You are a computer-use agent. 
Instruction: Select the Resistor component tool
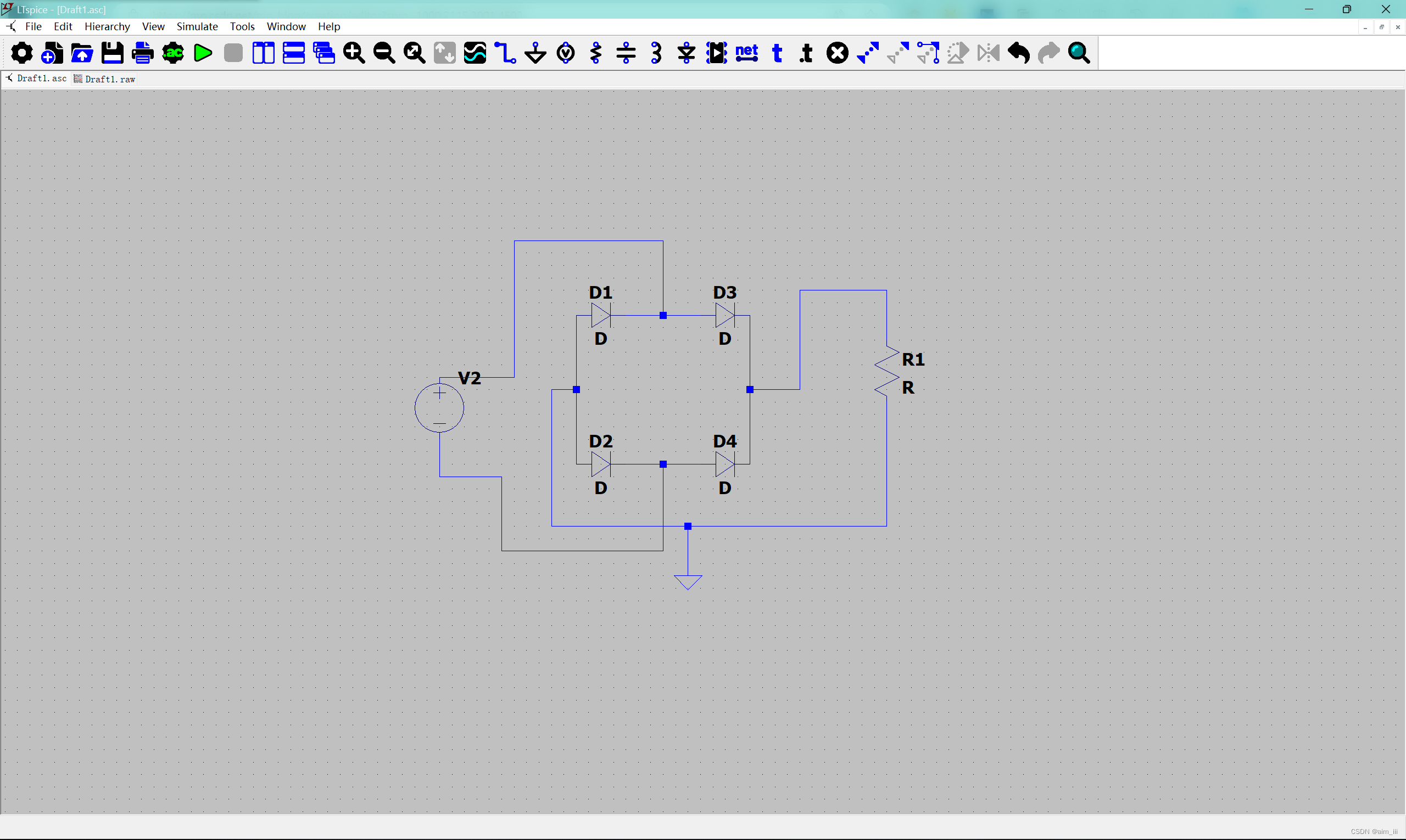tap(596, 53)
